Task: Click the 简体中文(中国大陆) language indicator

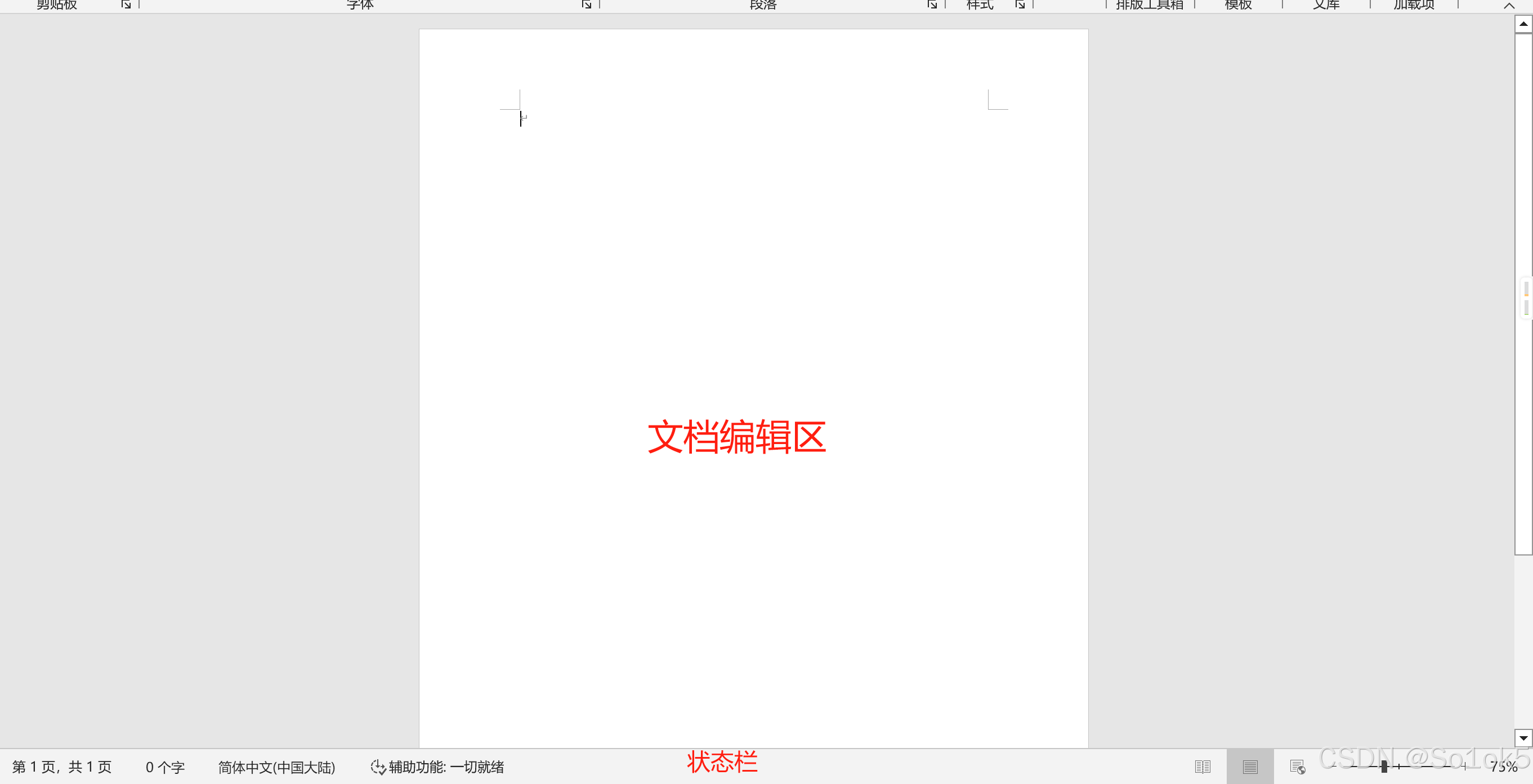Action: [276, 767]
